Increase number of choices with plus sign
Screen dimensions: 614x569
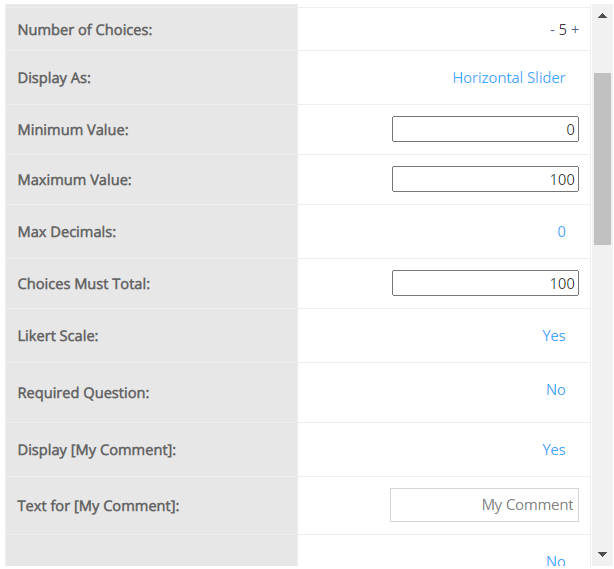click(575, 30)
